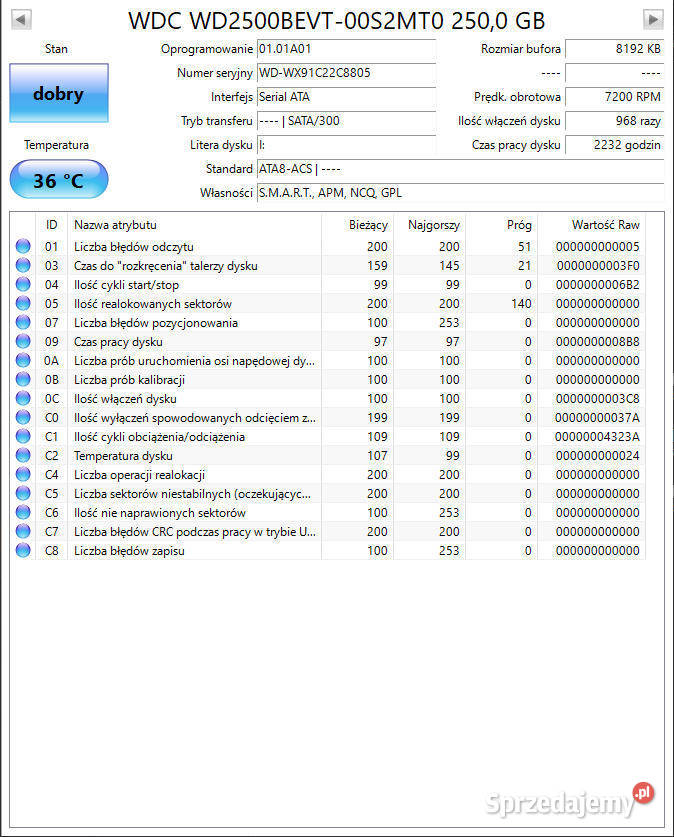Click the Najgorszy column header

coord(429,225)
